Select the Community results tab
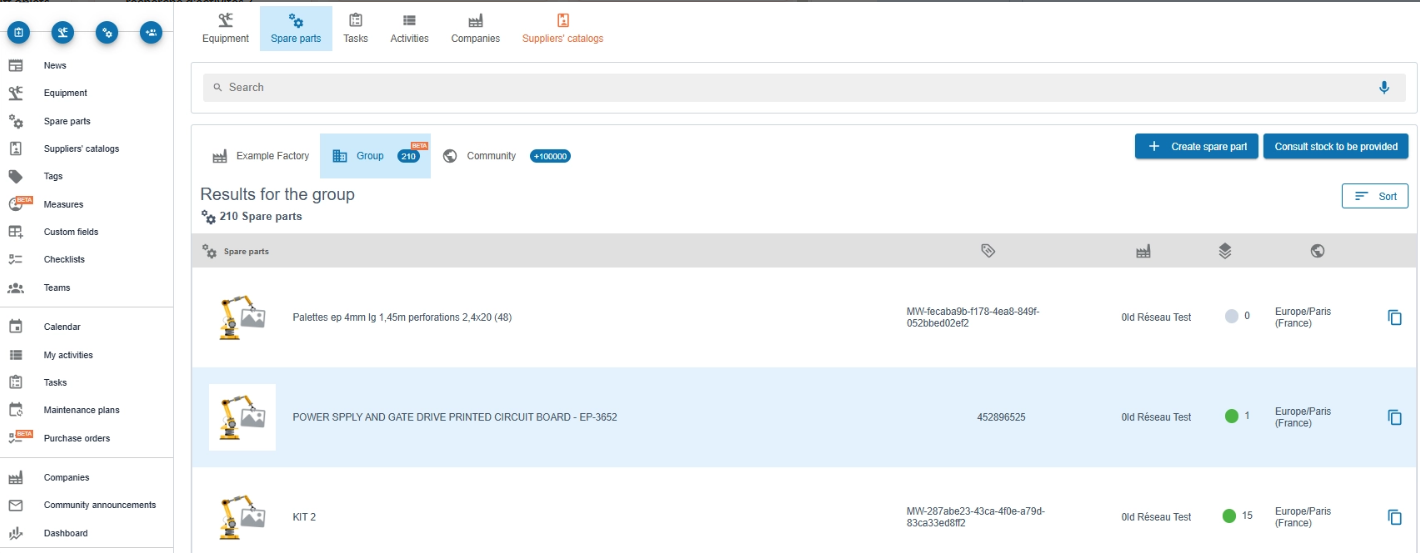The height and width of the screenshot is (553, 1420). pyautogui.click(x=491, y=156)
